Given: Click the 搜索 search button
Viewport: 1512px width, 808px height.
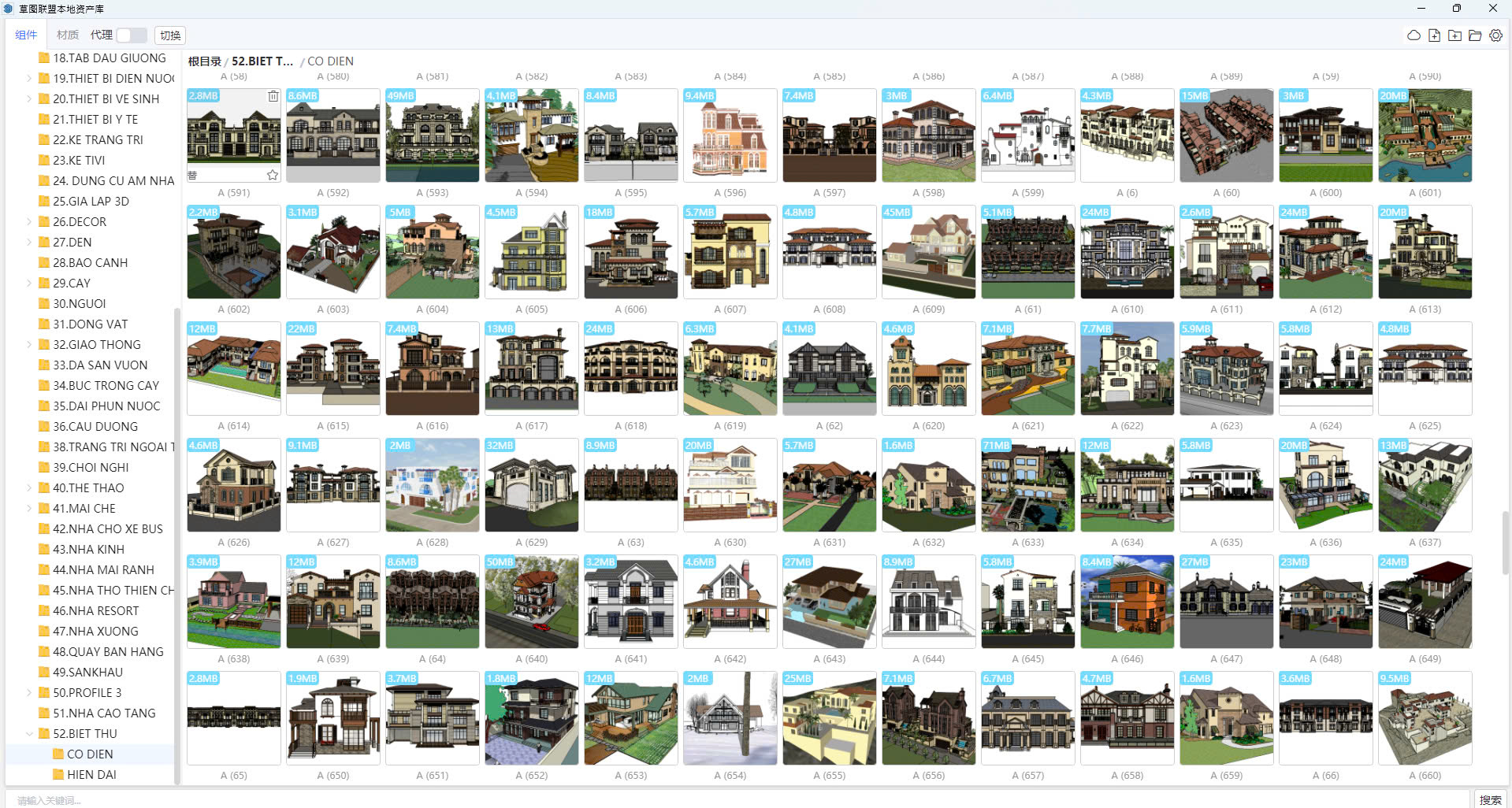Looking at the screenshot, I should coord(1490,799).
